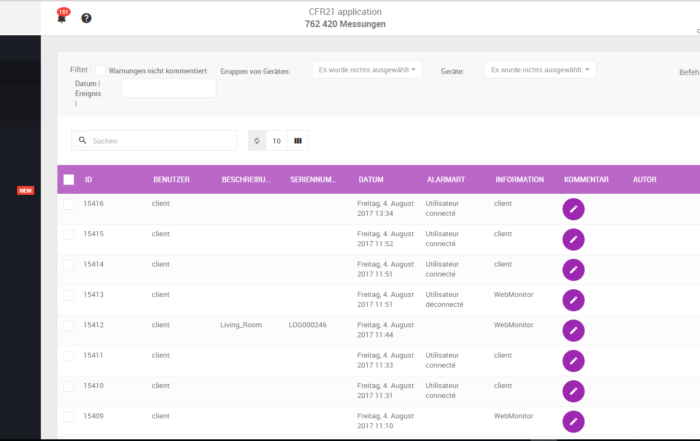
Task: Click the Datum | Ereignis date input
Action: tap(169, 88)
